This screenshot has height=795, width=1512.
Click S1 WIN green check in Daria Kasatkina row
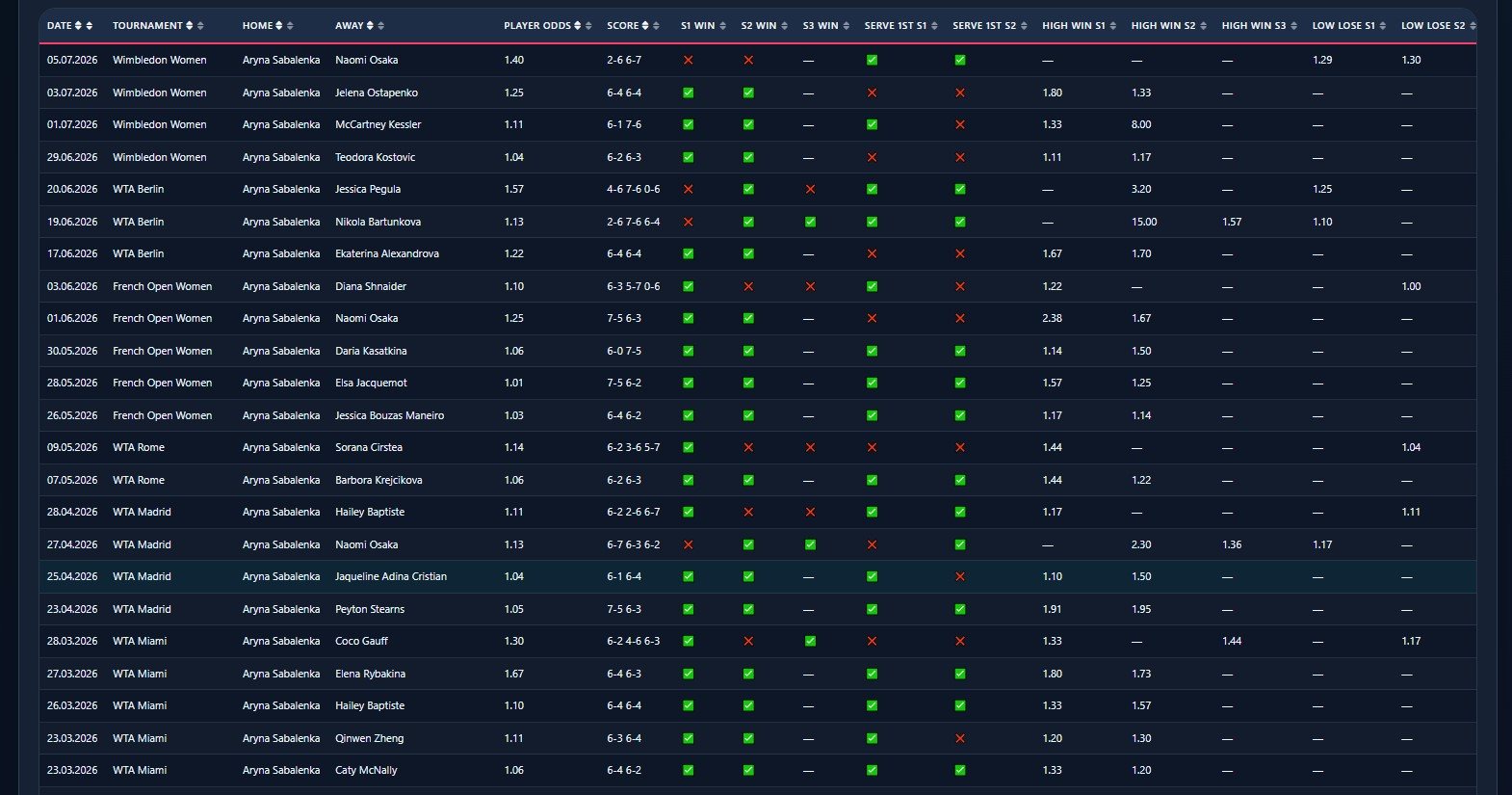pyautogui.click(x=688, y=351)
